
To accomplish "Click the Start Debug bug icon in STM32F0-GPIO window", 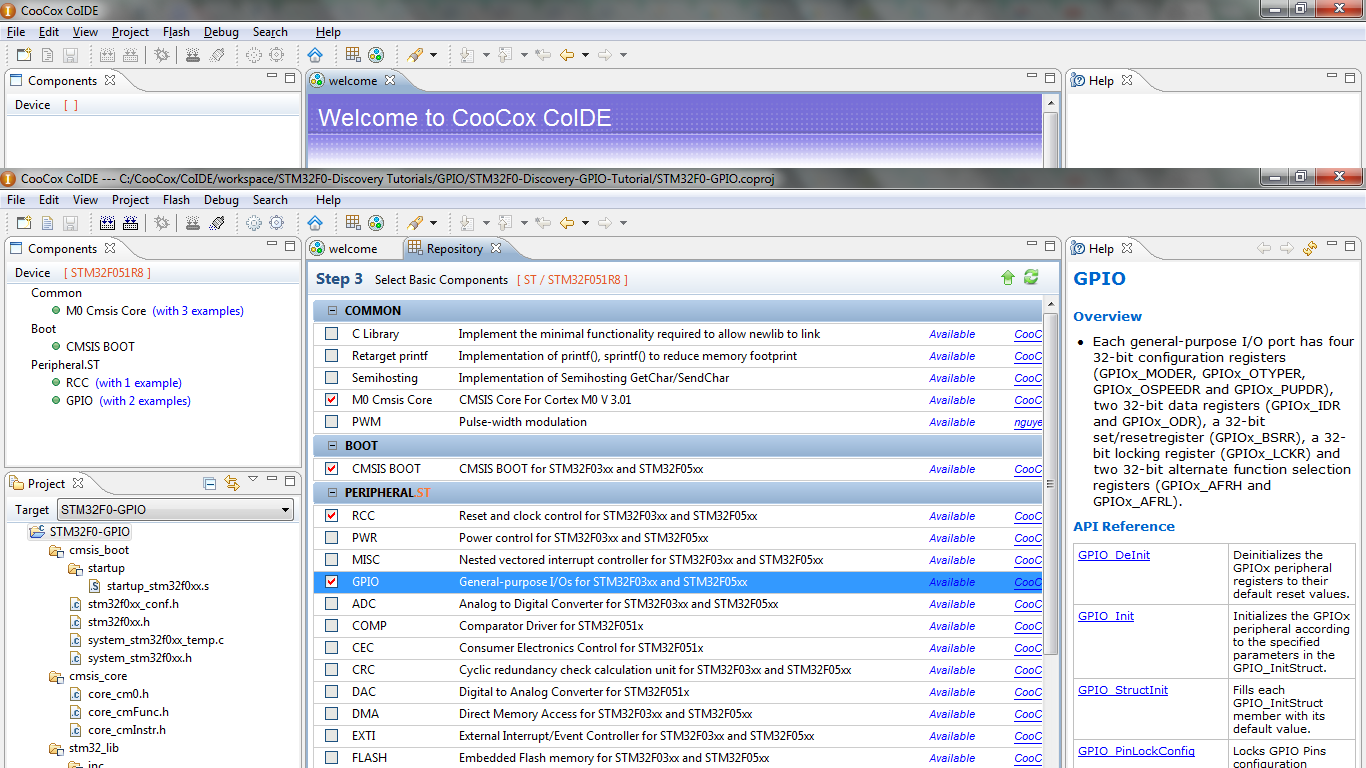I will [161, 223].
